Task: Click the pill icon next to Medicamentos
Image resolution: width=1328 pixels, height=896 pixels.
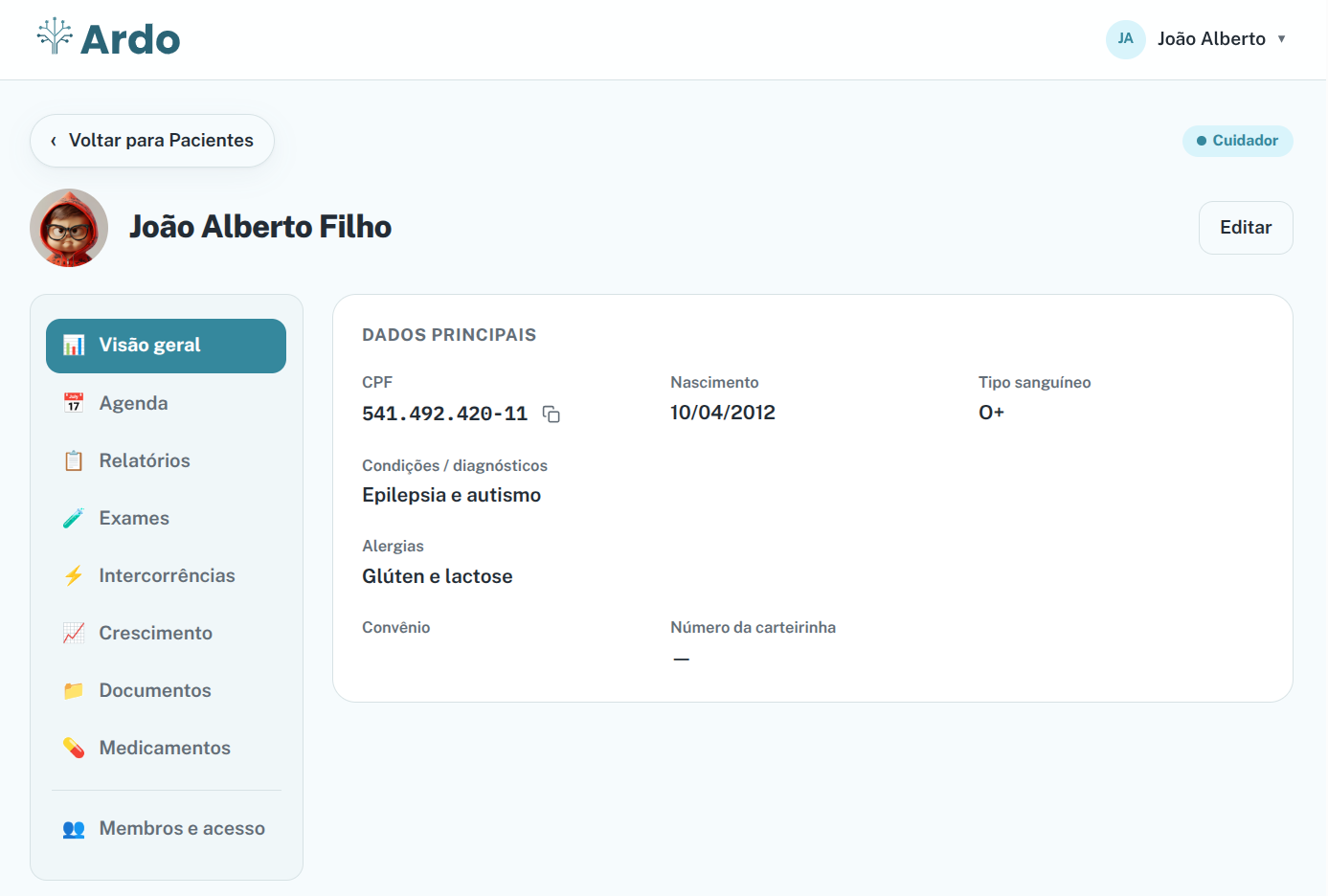Action: 74,748
